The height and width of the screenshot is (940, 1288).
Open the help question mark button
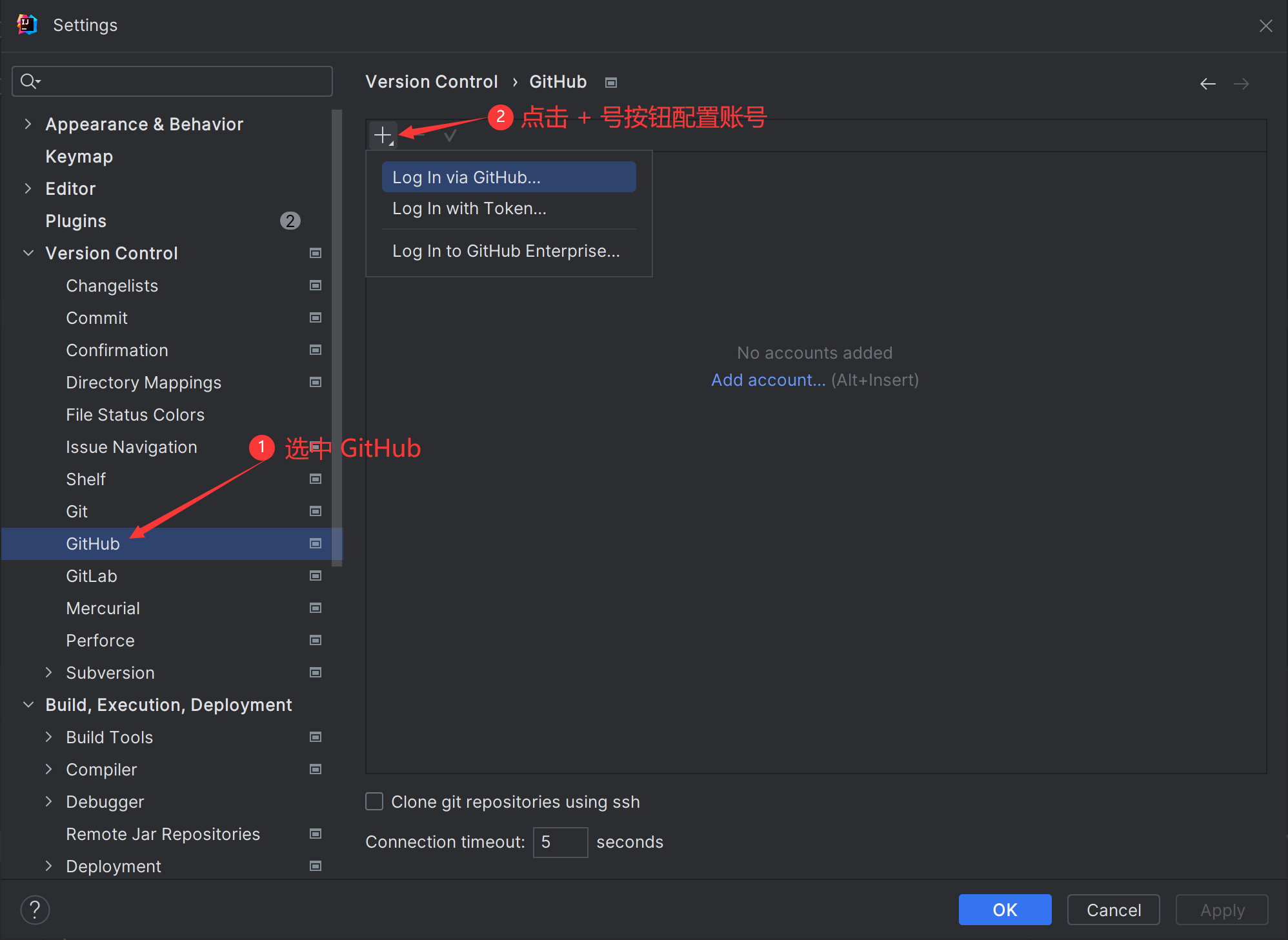click(35, 910)
